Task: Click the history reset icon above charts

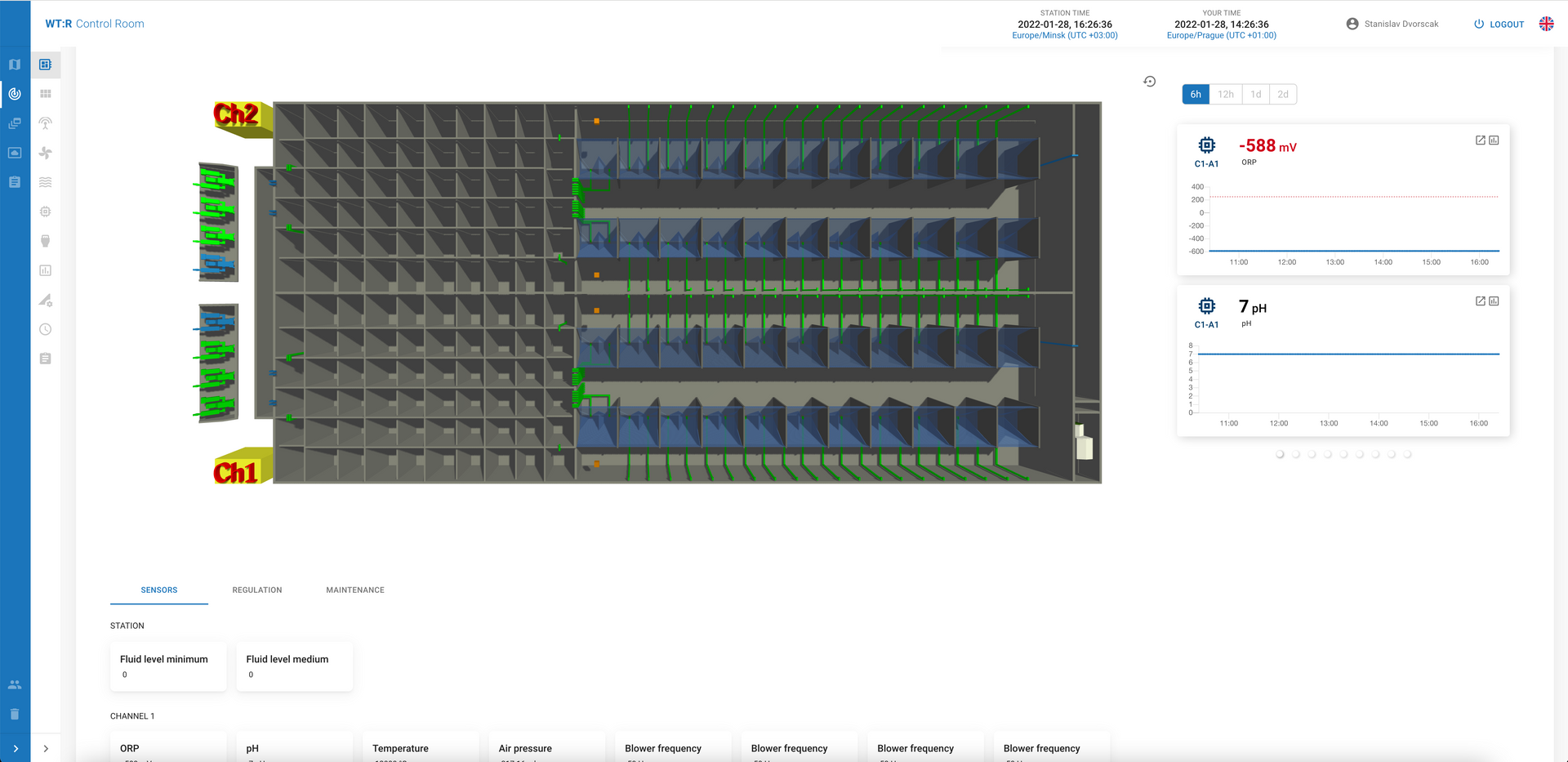Action: tap(1150, 82)
